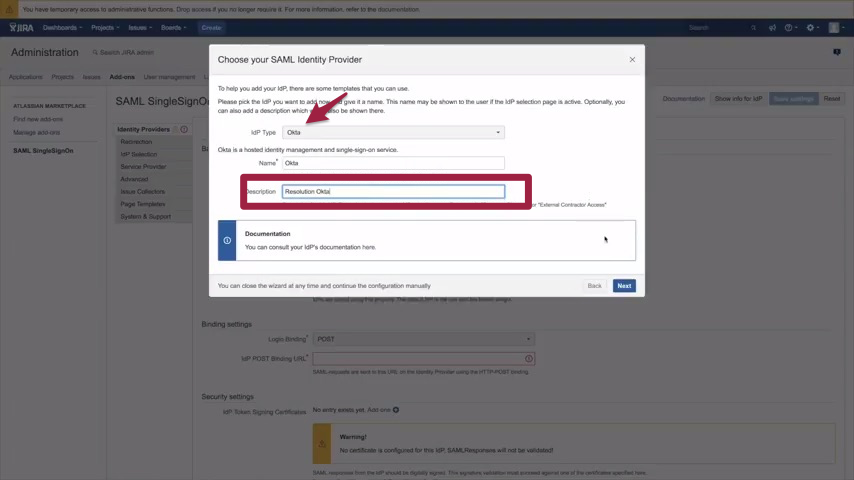Screen dimensions: 854x480
Task: Edit the Name field containing Okta
Action: click(393, 163)
